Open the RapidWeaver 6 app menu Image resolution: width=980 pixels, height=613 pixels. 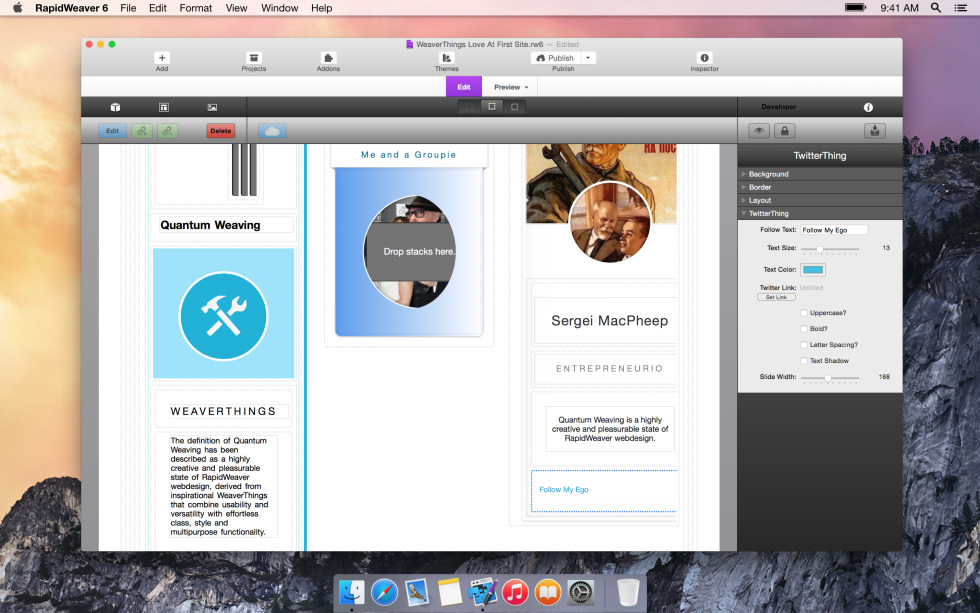(71, 7)
